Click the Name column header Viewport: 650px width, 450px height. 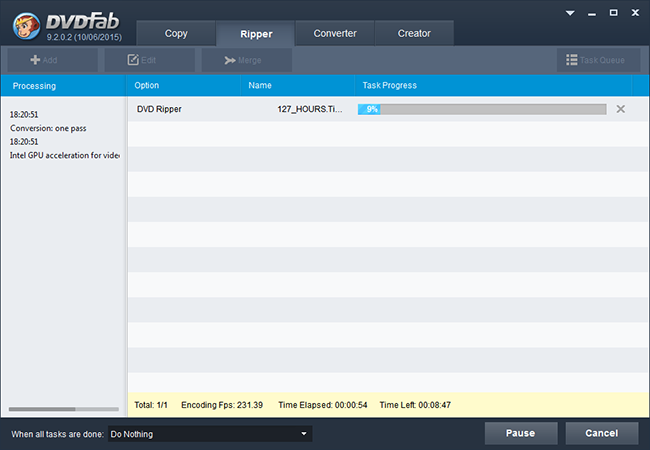[x=297, y=86]
